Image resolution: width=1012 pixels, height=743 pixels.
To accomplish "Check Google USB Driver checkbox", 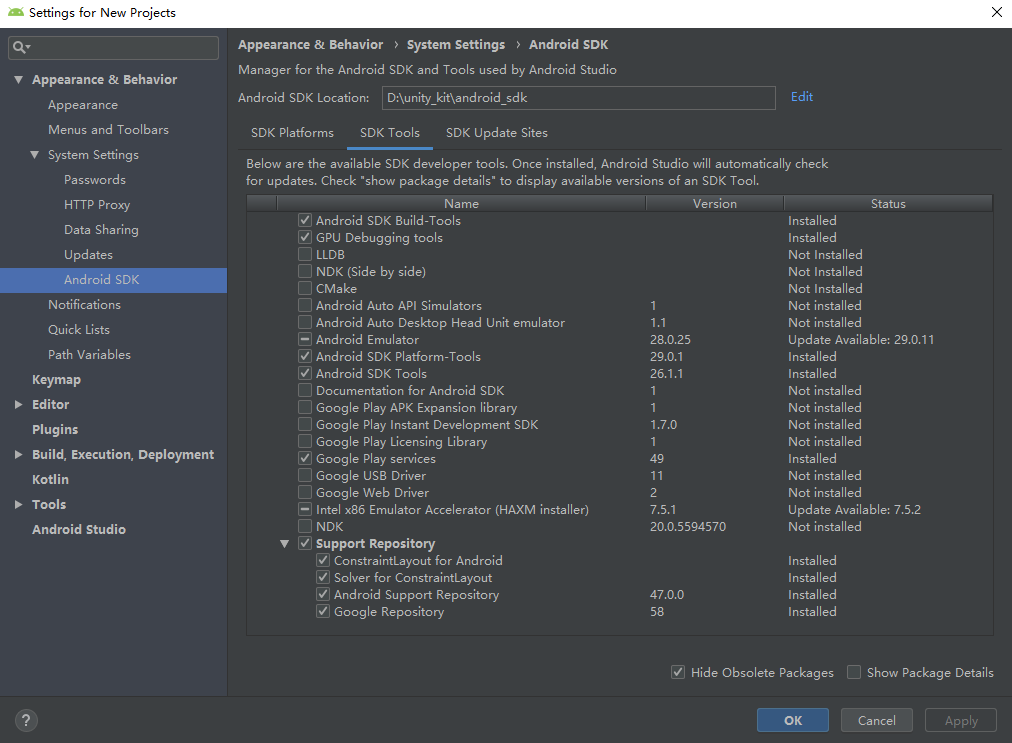I will tap(305, 475).
